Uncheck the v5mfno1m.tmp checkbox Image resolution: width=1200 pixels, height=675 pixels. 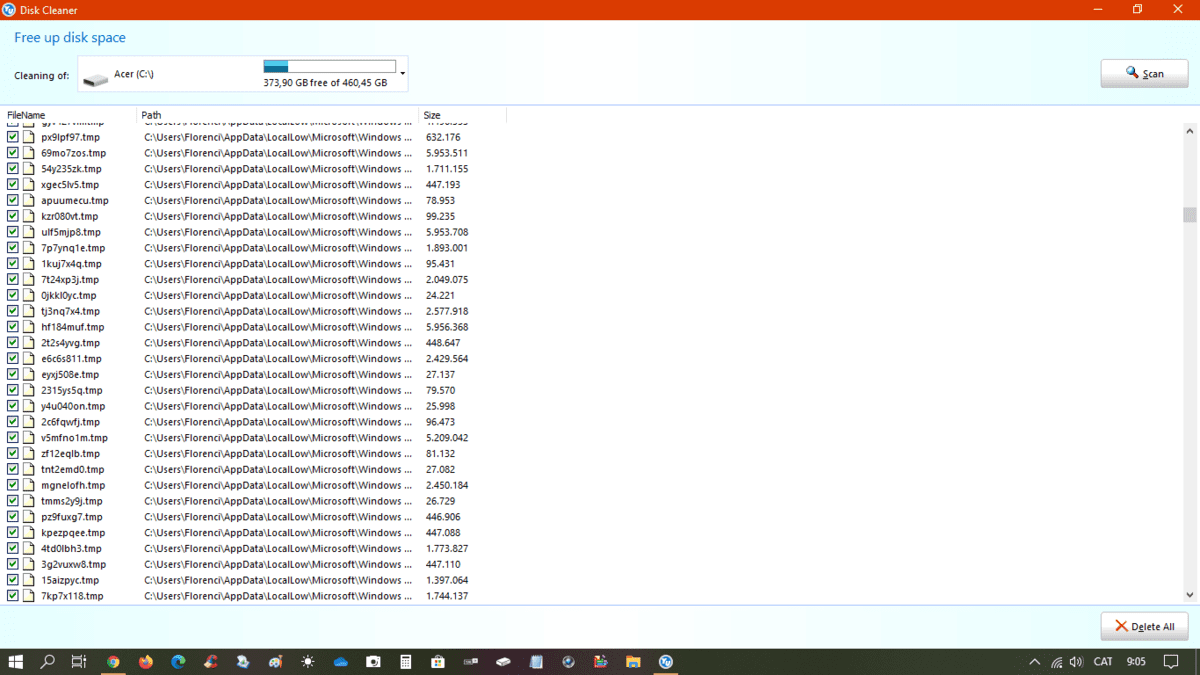(13, 438)
